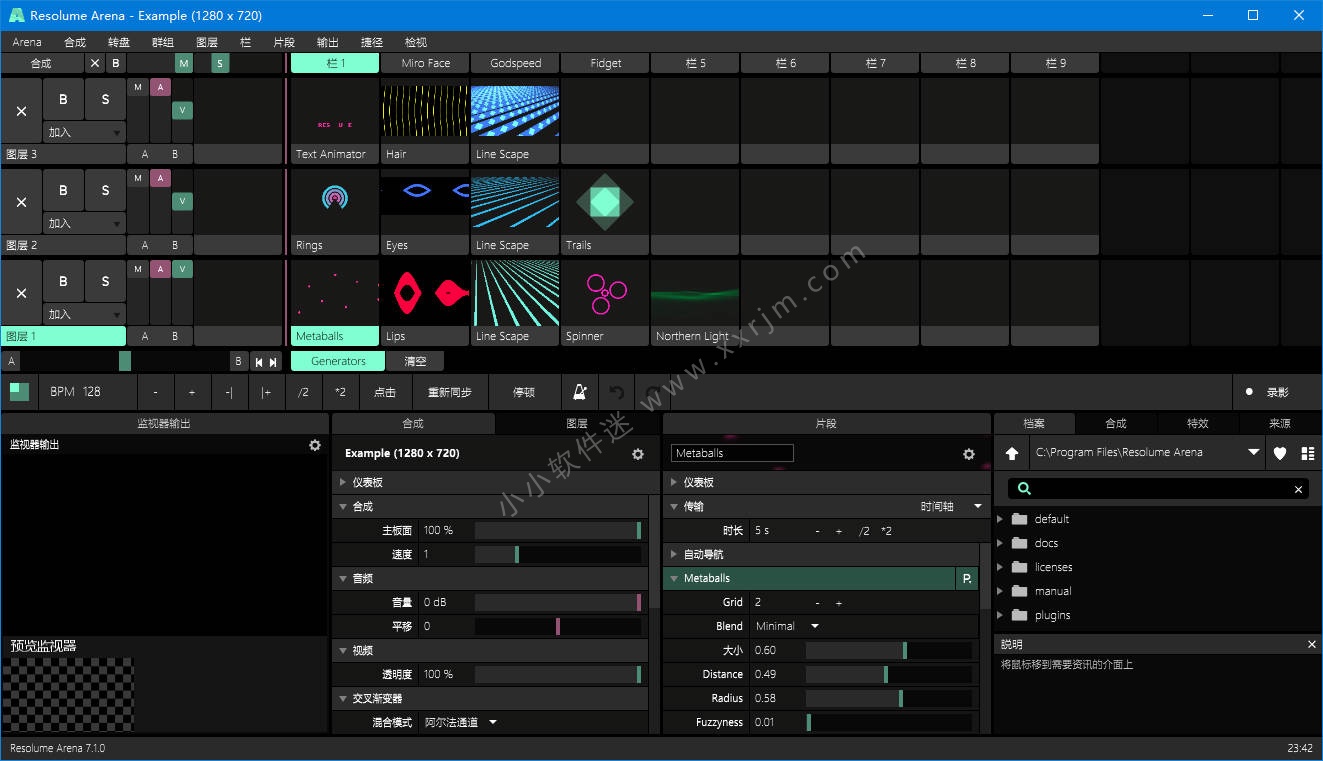Toggle layer 2 video V button

tap(182, 201)
